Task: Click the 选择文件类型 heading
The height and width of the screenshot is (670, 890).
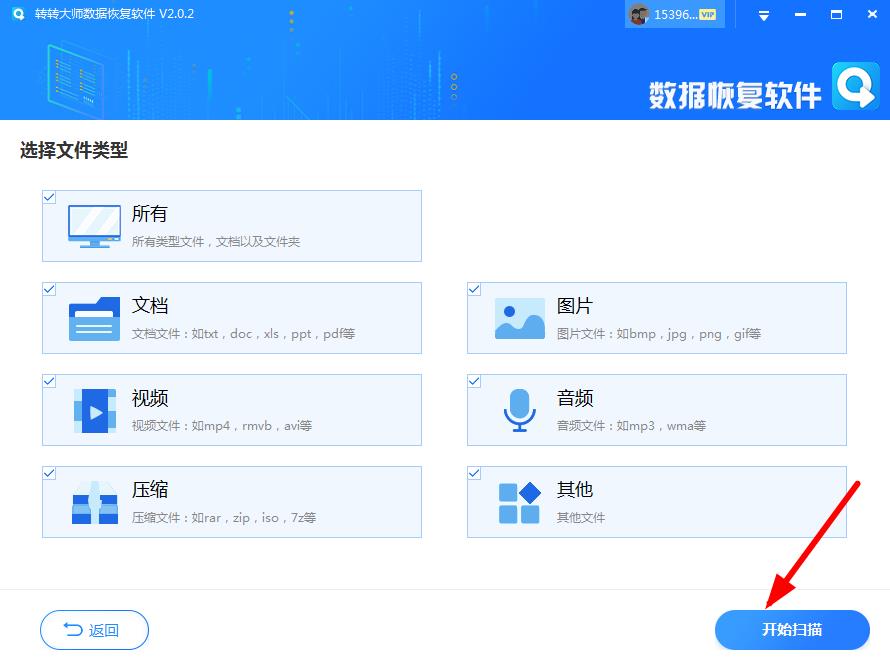Action: coord(74,150)
